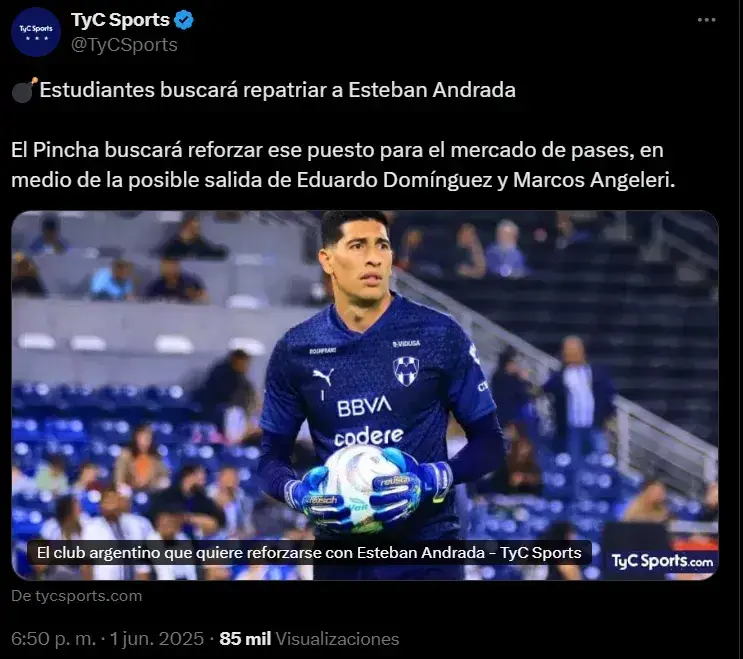Click the article title caption overlay
This screenshot has height=659, width=743.
coord(309,552)
